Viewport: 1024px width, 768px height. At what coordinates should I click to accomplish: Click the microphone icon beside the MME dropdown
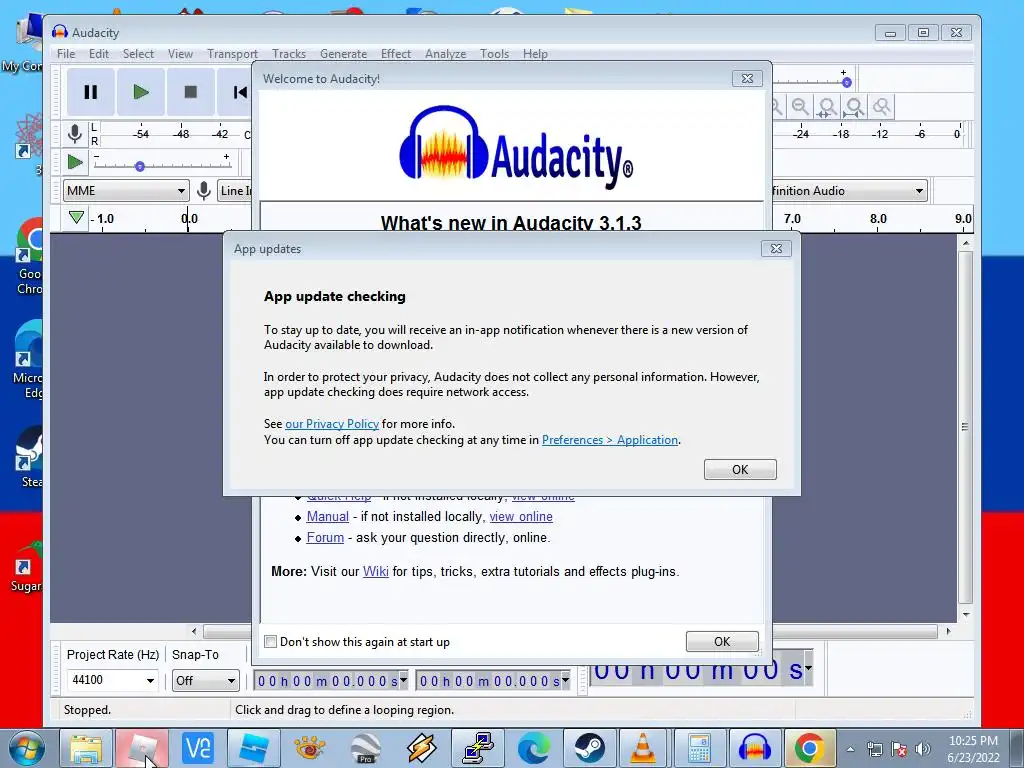pos(204,191)
